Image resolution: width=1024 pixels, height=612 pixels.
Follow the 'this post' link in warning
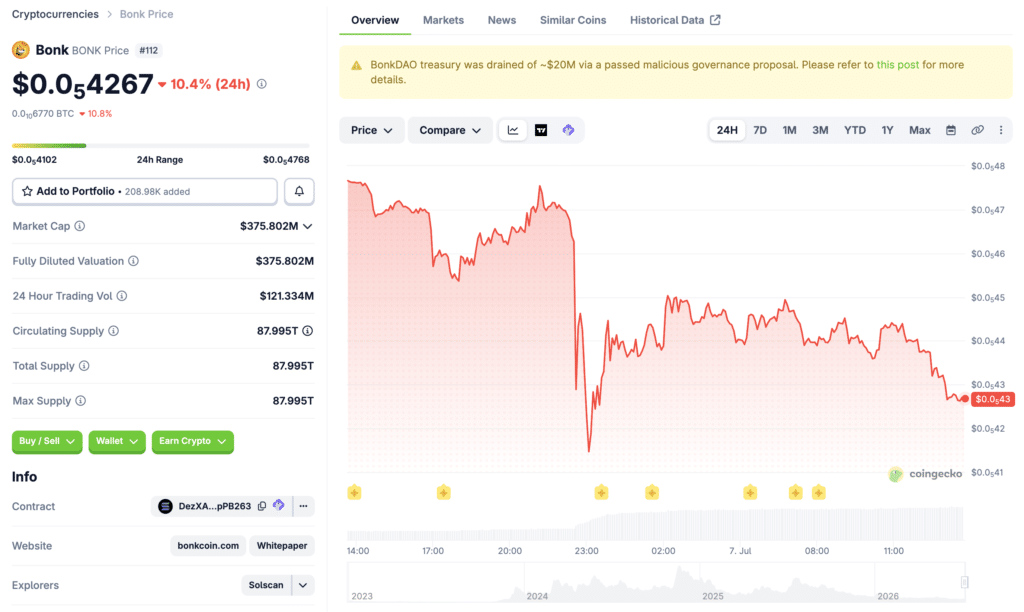[x=897, y=65]
